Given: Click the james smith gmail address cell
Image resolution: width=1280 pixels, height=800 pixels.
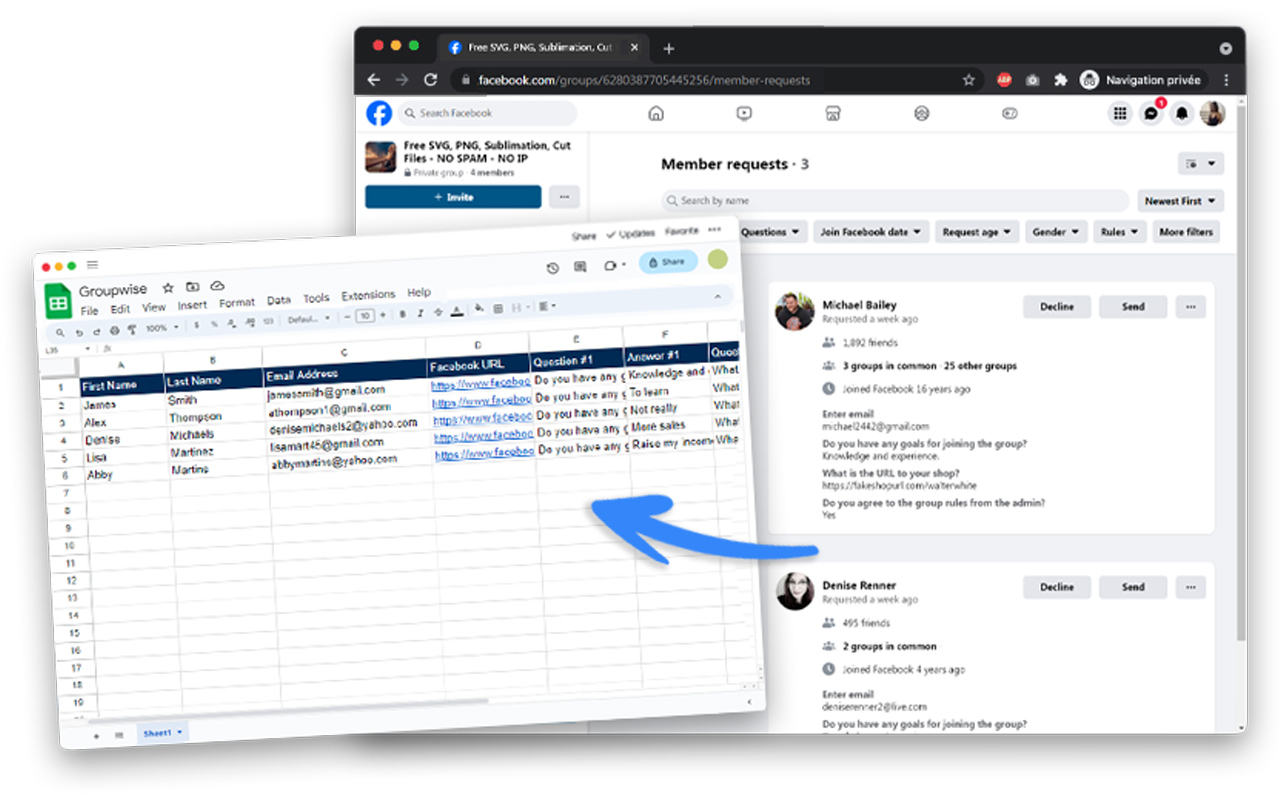Looking at the screenshot, I should point(326,391).
